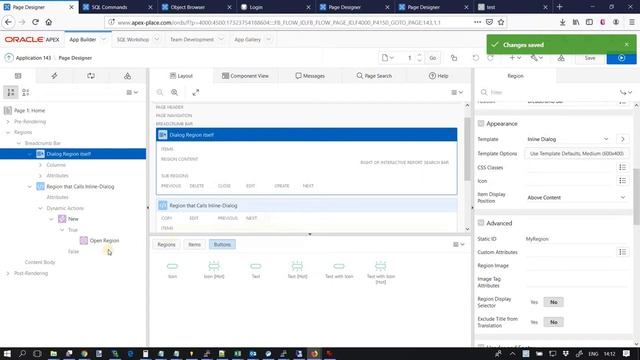Set Exclude Title from Translation to No

553,322
